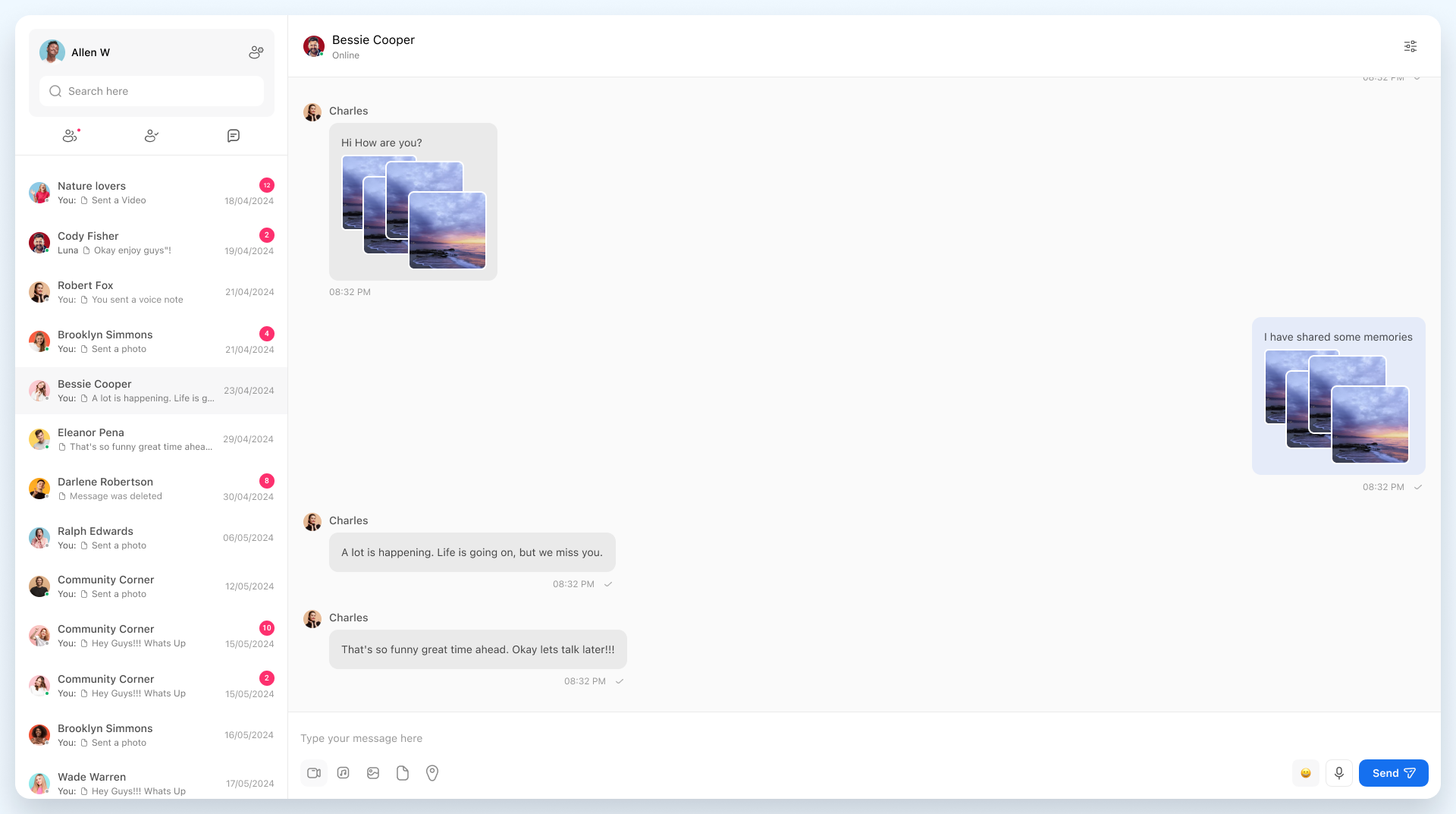Attach an audio file to the message
The height and width of the screenshot is (814, 1456).
343,773
